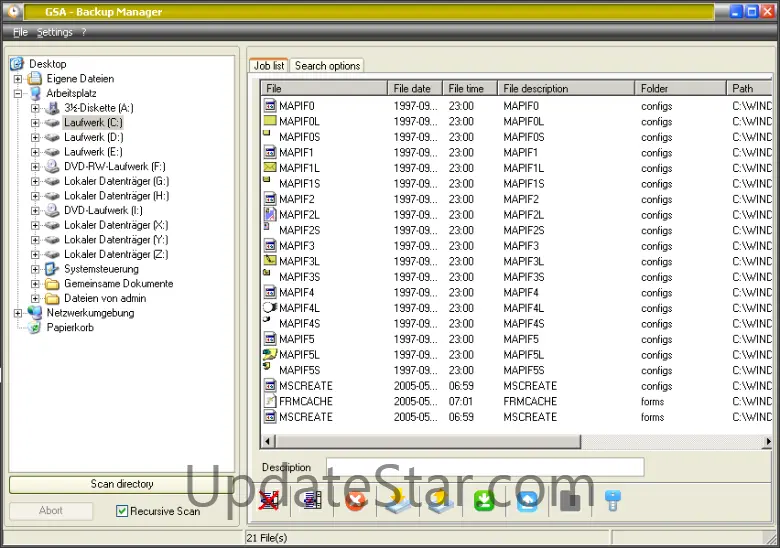
Task: Select the Papierkorb recycle bin icon
Action: point(35,327)
